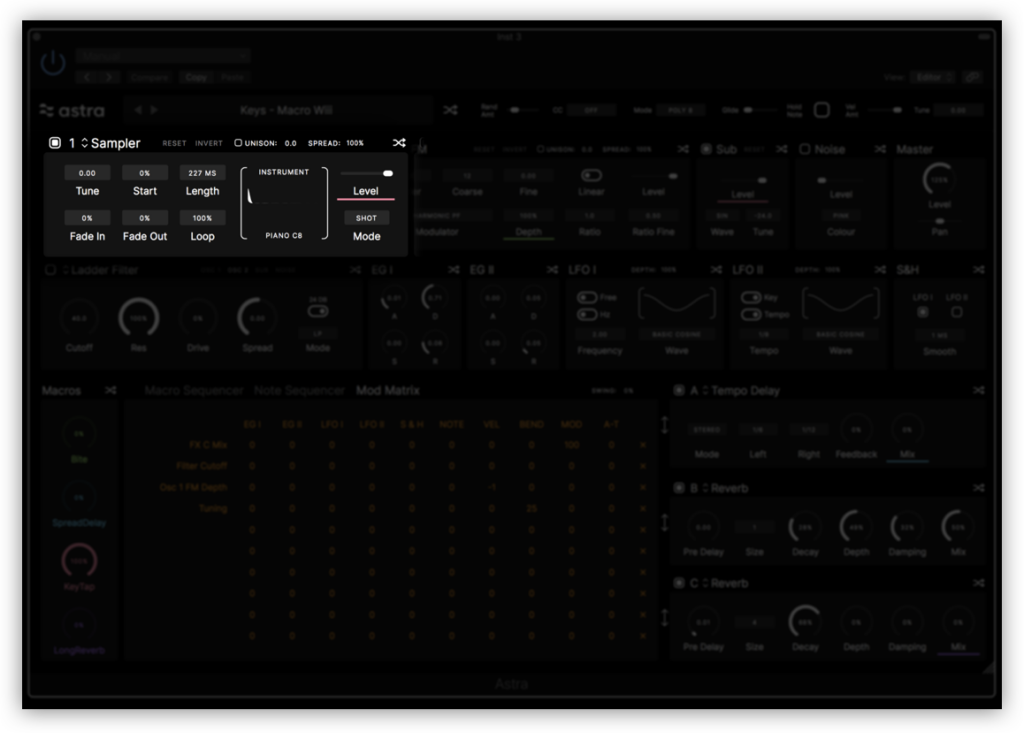The height and width of the screenshot is (733, 1024).
Task: Enable the Sampler Unison checkbox
Action: pyautogui.click(x=238, y=143)
